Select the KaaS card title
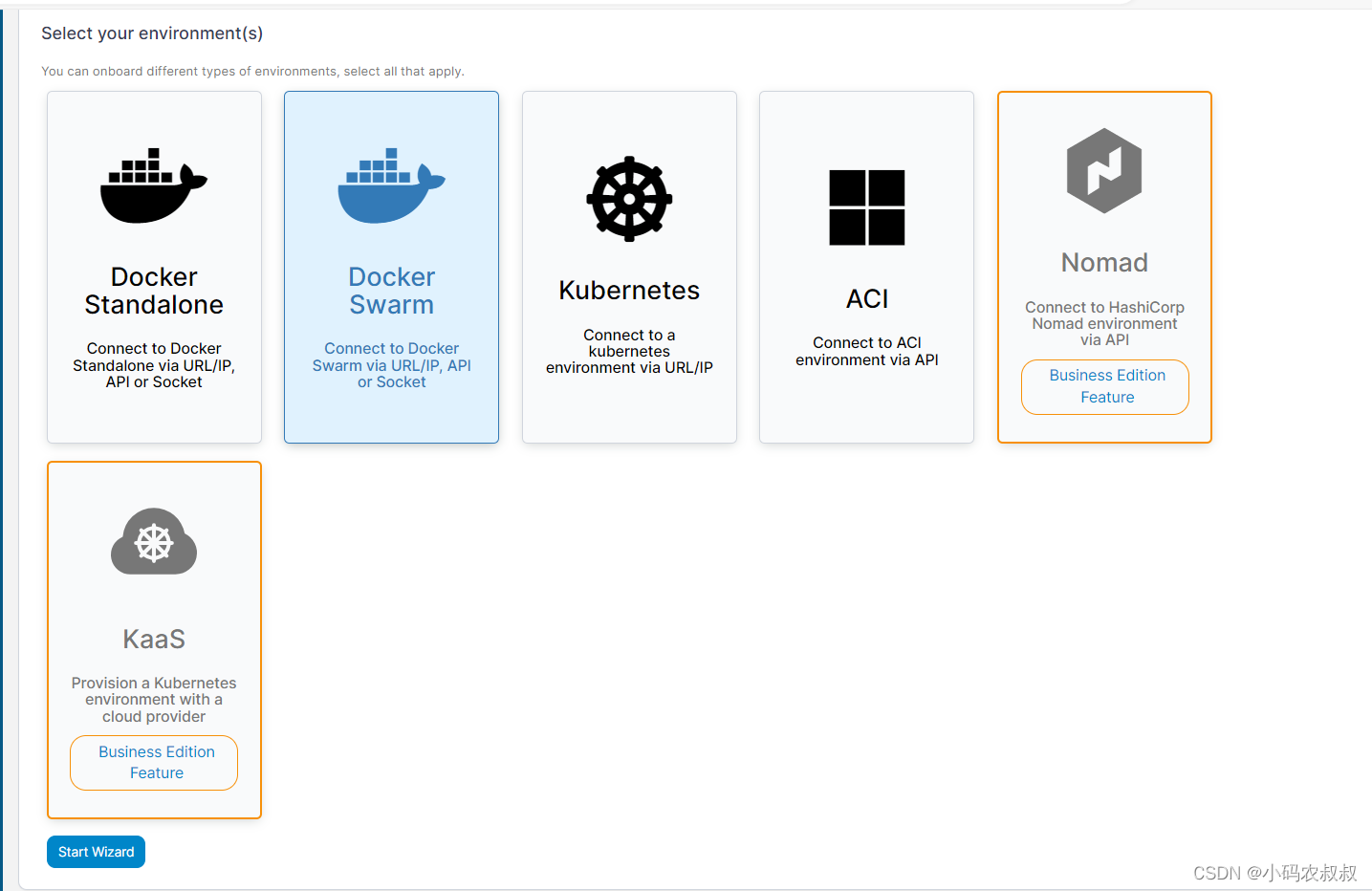1372x891 pixels. (x=154, y=639)
